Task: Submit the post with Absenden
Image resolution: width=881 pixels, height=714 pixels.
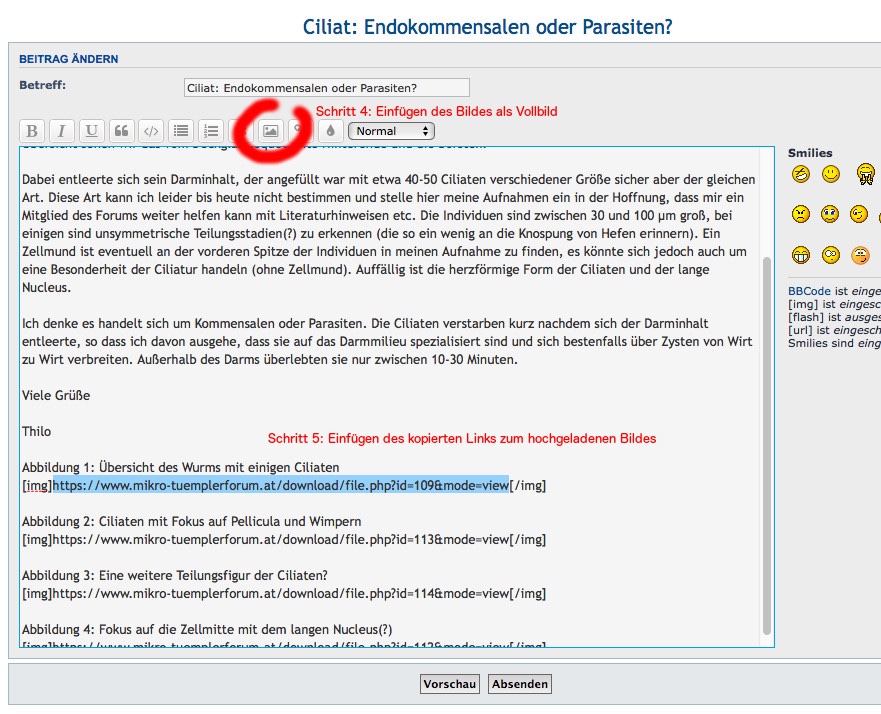Action: coord(520,684)
